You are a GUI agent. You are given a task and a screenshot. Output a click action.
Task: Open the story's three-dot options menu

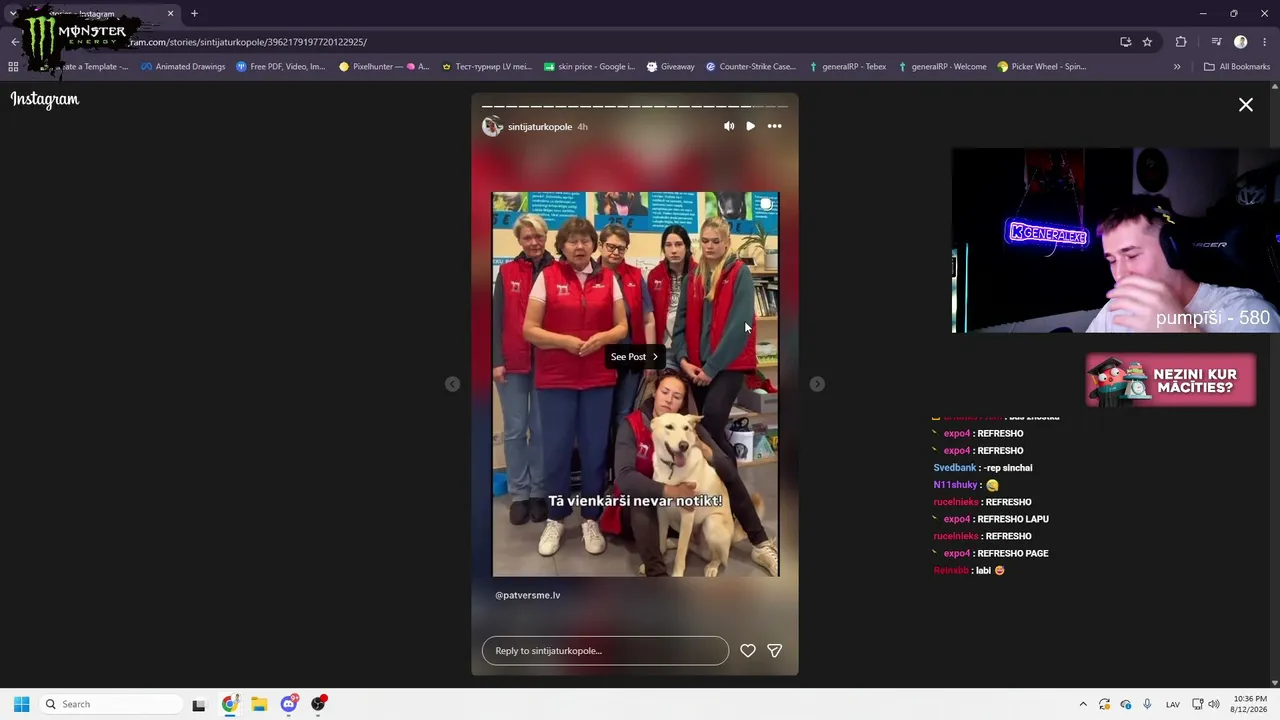tap(774, 126)
